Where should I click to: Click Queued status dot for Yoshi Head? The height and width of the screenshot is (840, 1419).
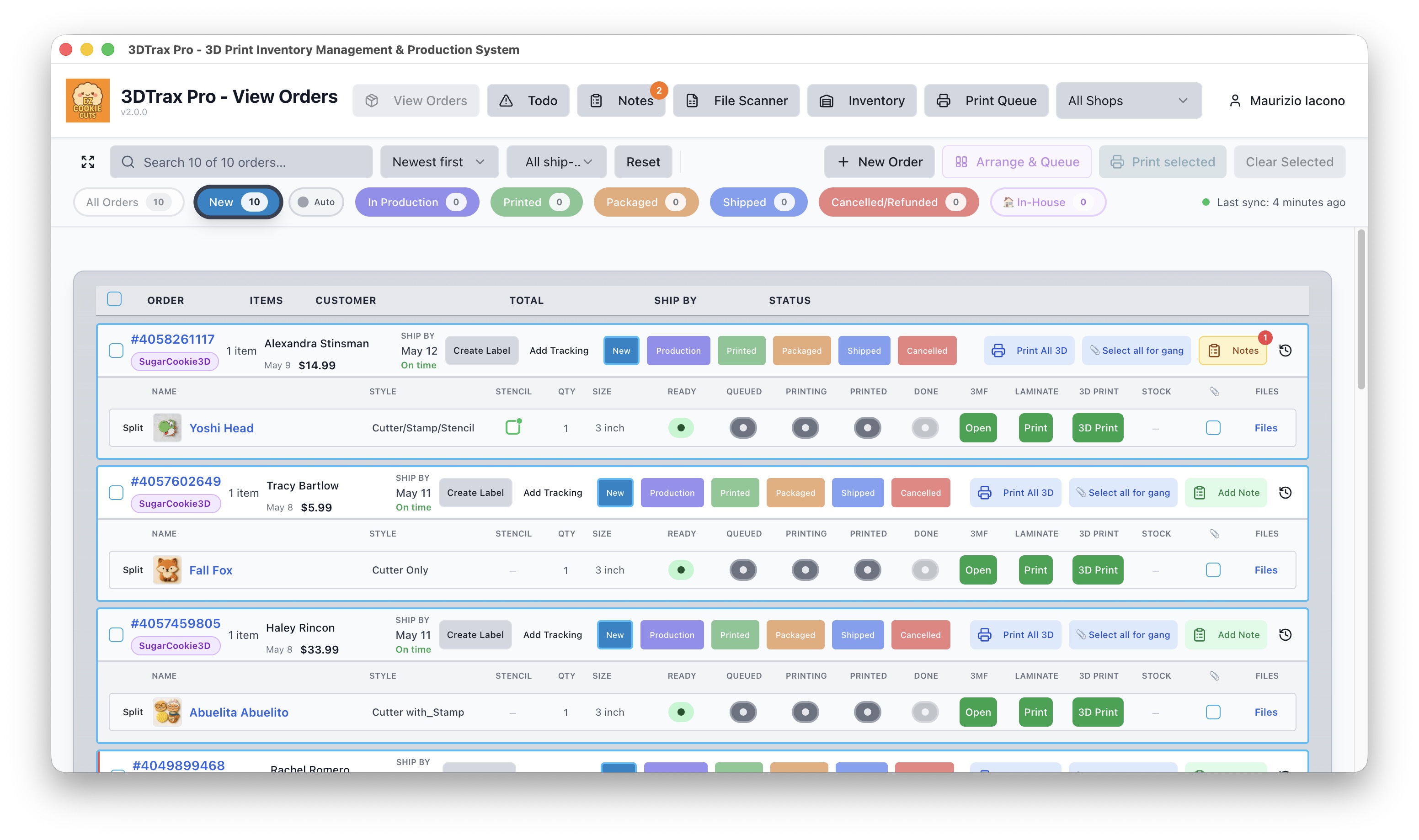tap(743, 428)
